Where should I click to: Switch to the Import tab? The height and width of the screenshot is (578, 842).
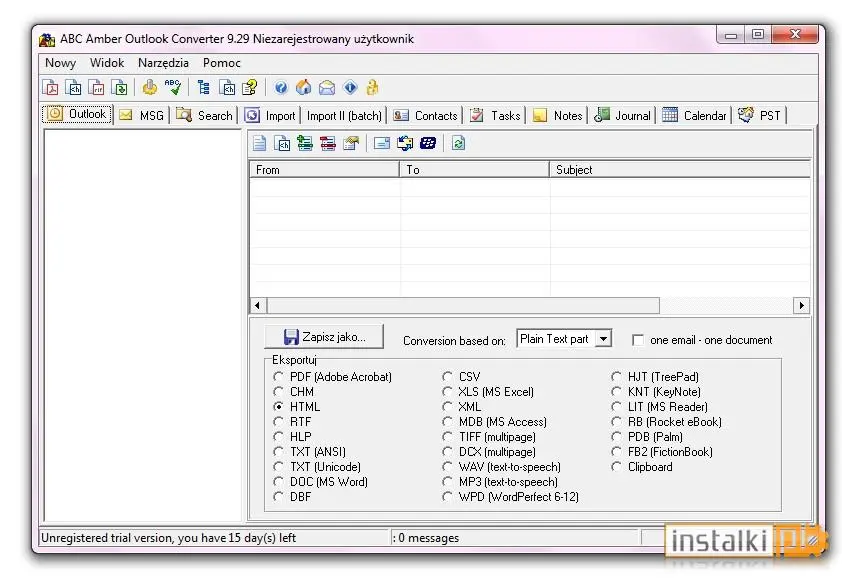[x=270, y=115]
